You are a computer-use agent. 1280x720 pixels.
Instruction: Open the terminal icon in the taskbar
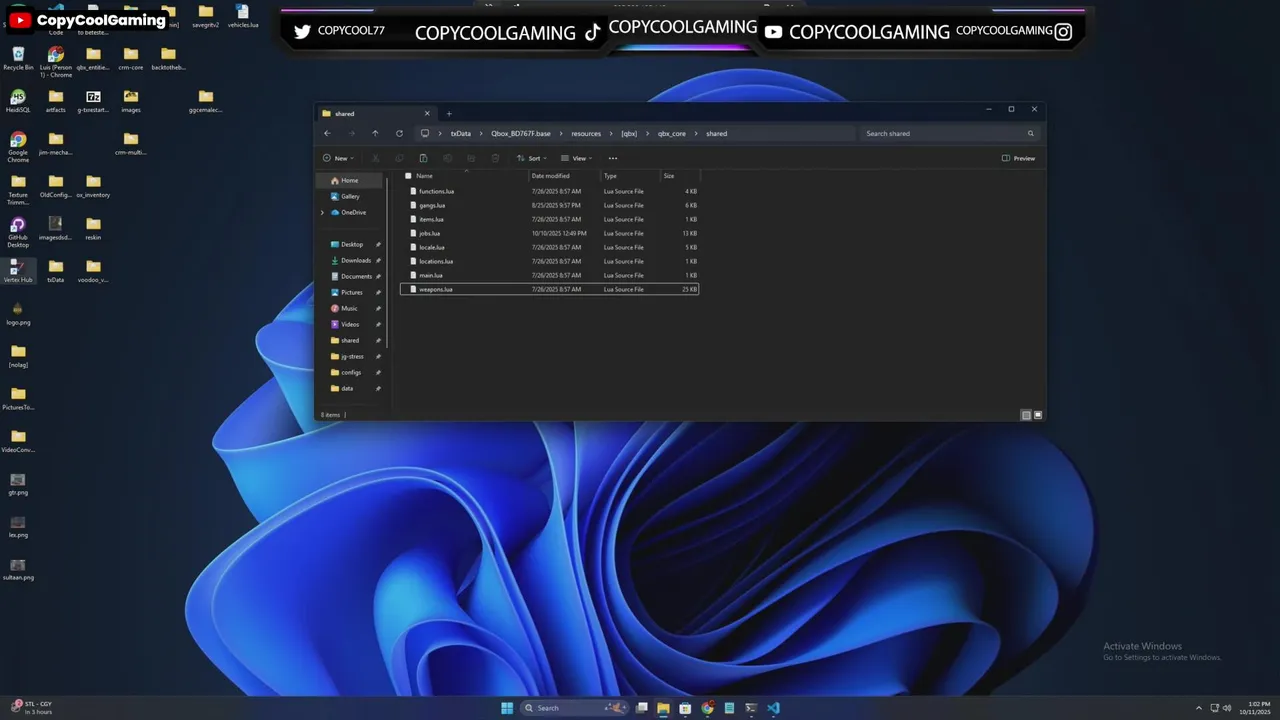[x=751, y=708]
